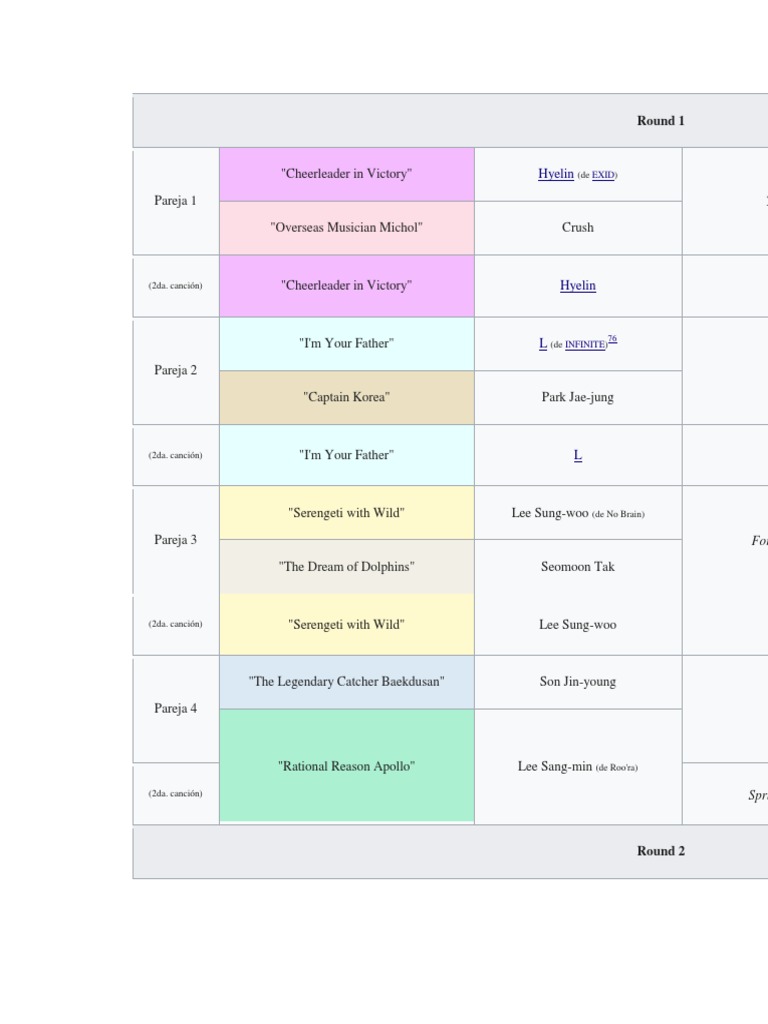This screenshot has height=1024, width=768.
Task: Click the Crush singer cell
Action: (577, 228)
